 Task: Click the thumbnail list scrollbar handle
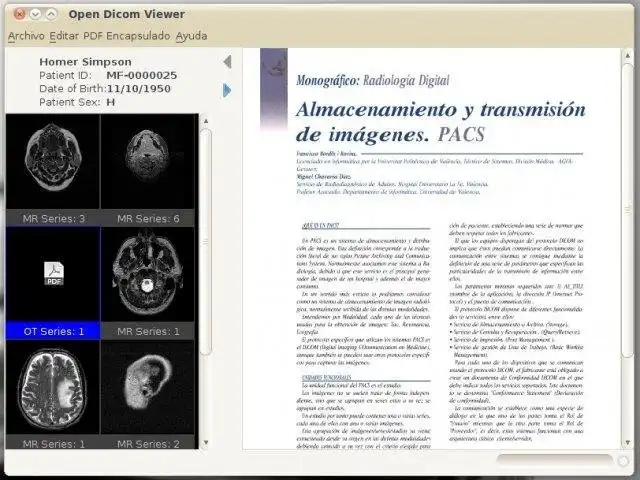[206, 242]
